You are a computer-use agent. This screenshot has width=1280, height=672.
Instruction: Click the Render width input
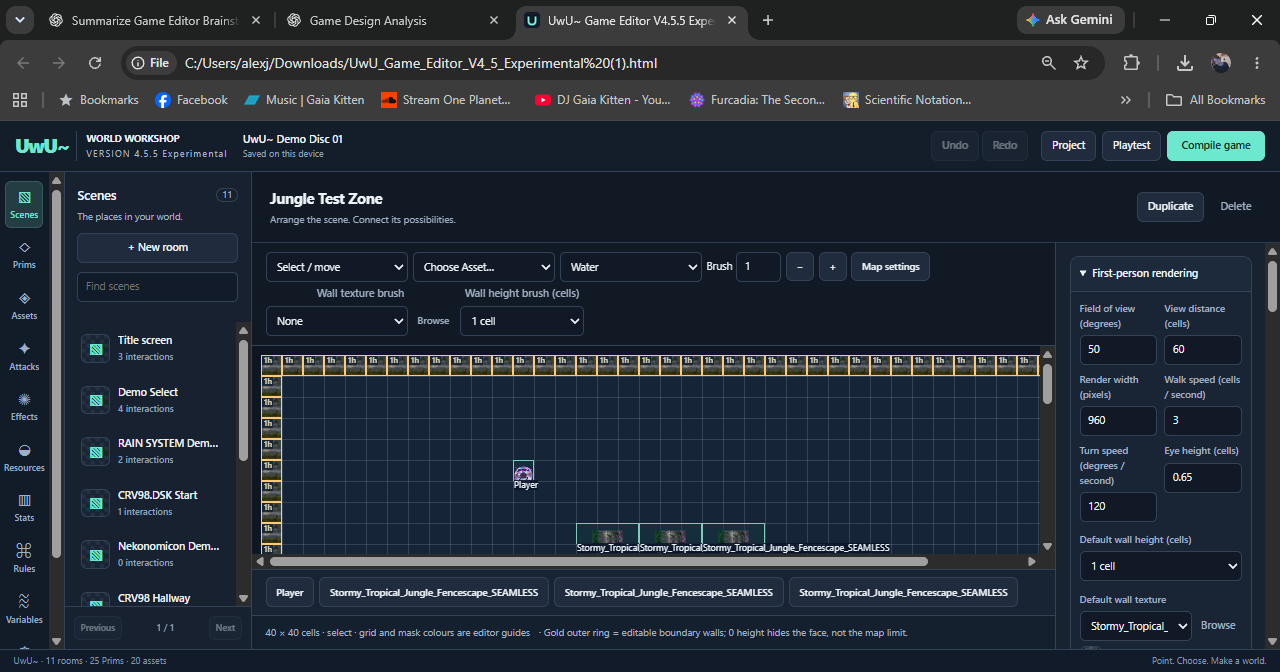(x=1118, y=421)
